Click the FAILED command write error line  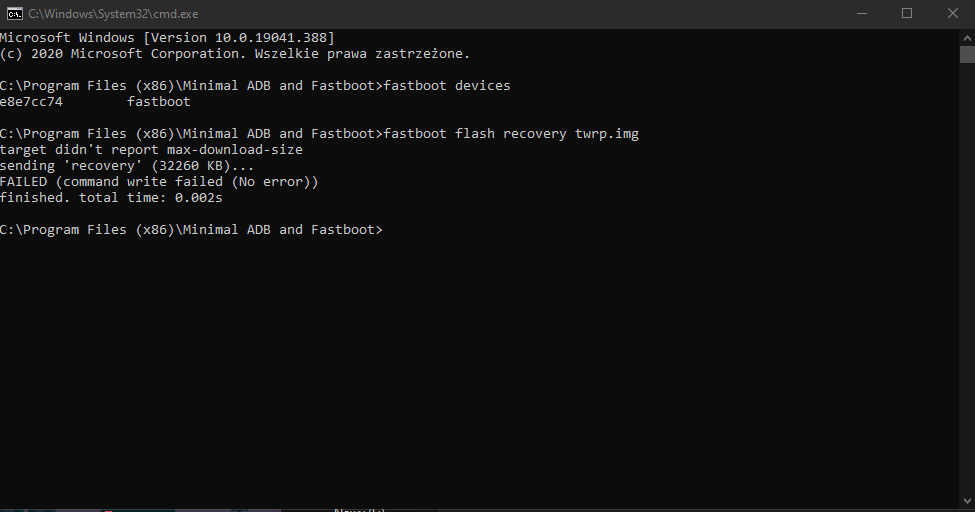pyautogui.click(x=158, y=182)
